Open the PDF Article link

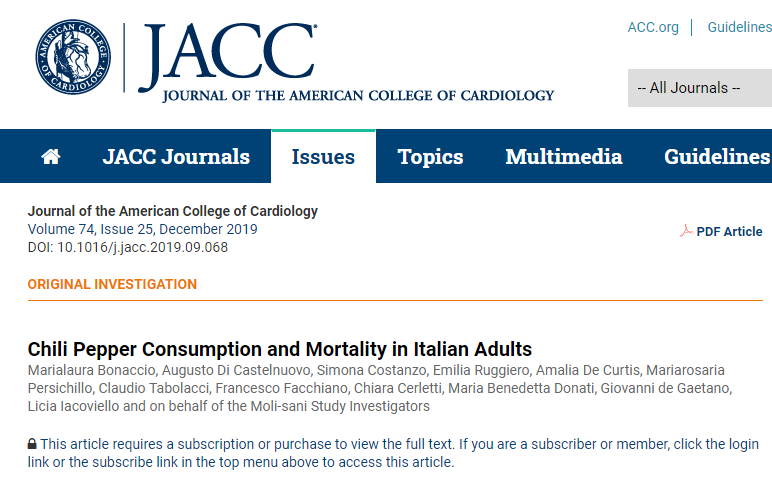tap(729, 232)
